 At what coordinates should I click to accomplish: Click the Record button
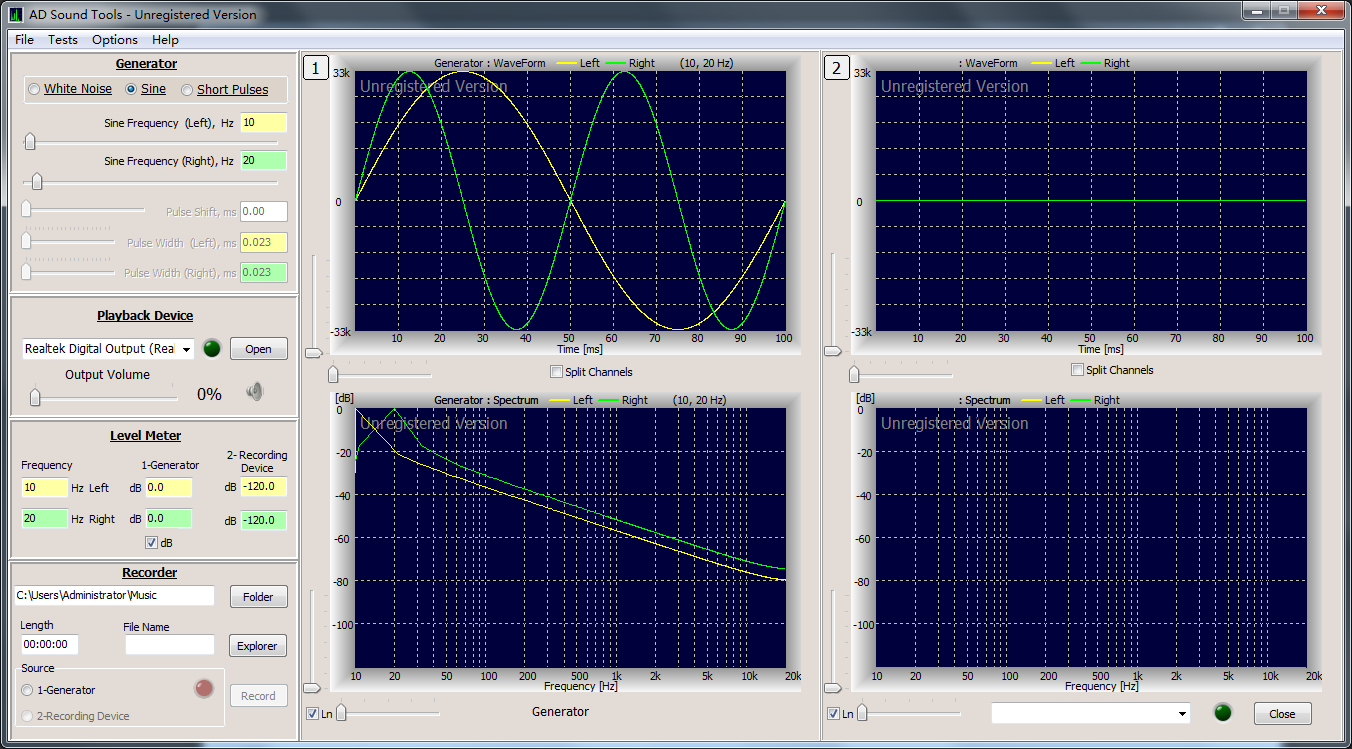(x=258, y=696)
